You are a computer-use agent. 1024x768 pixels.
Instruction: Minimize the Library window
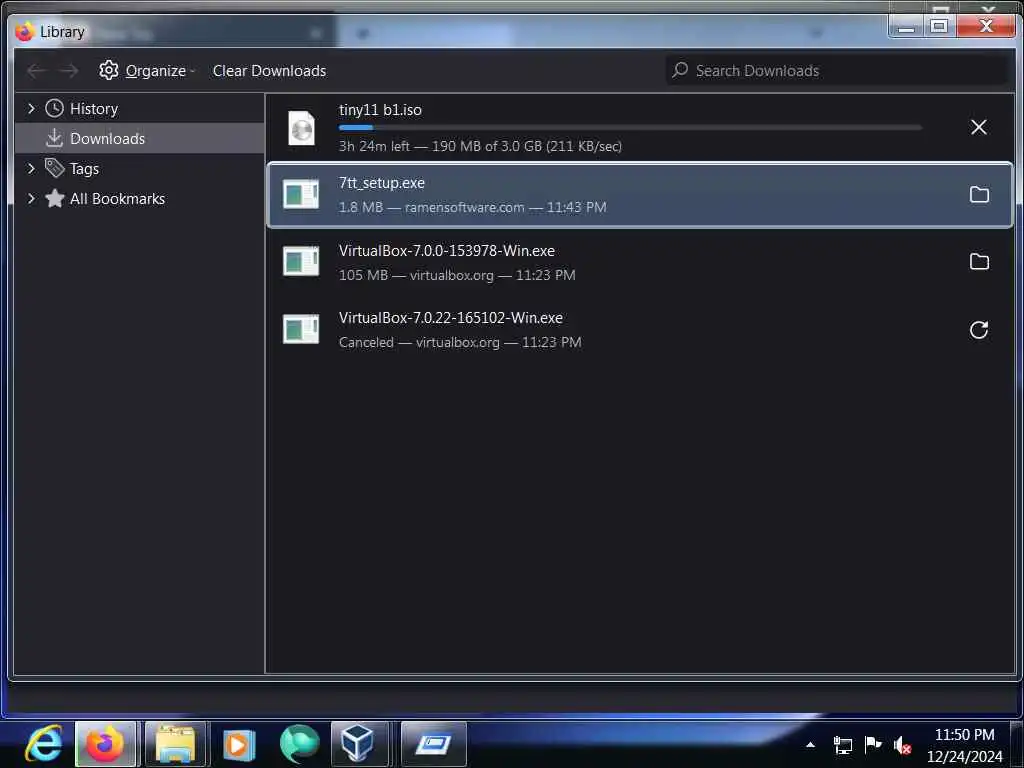906,27
